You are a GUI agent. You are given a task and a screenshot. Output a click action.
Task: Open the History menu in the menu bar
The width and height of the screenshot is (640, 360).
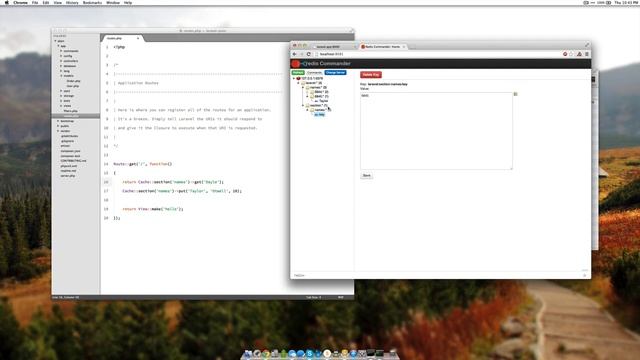[x=72, y=2]
